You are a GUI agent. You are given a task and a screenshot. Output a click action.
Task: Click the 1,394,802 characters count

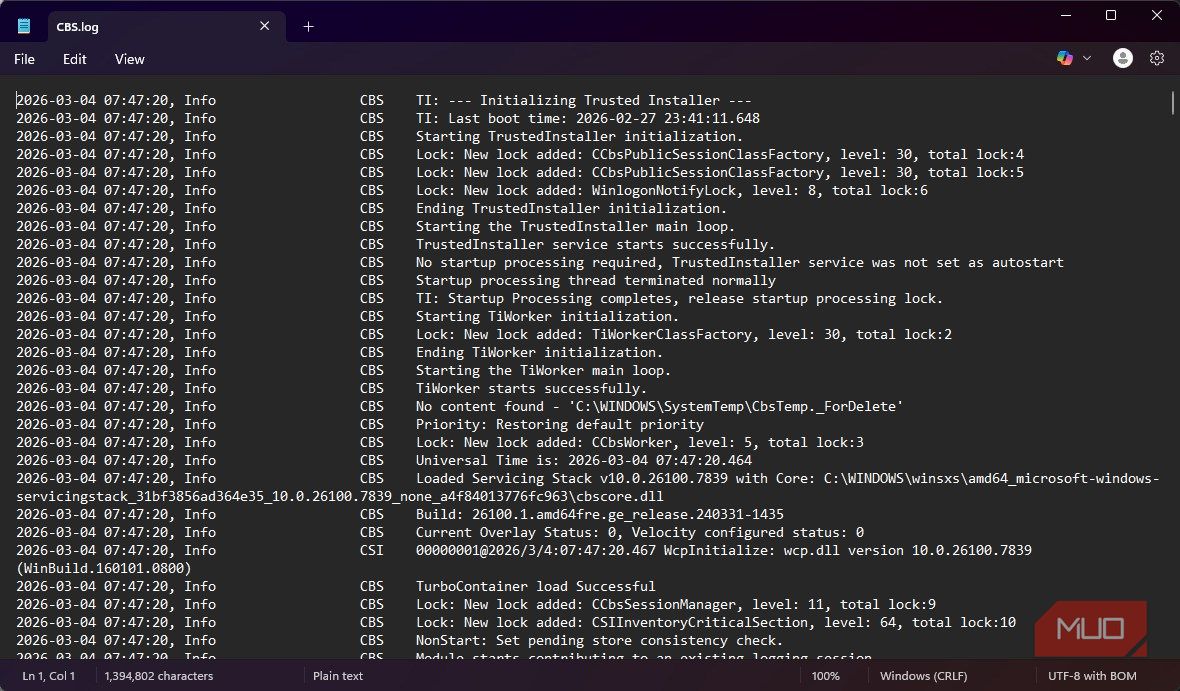(159, 676)
